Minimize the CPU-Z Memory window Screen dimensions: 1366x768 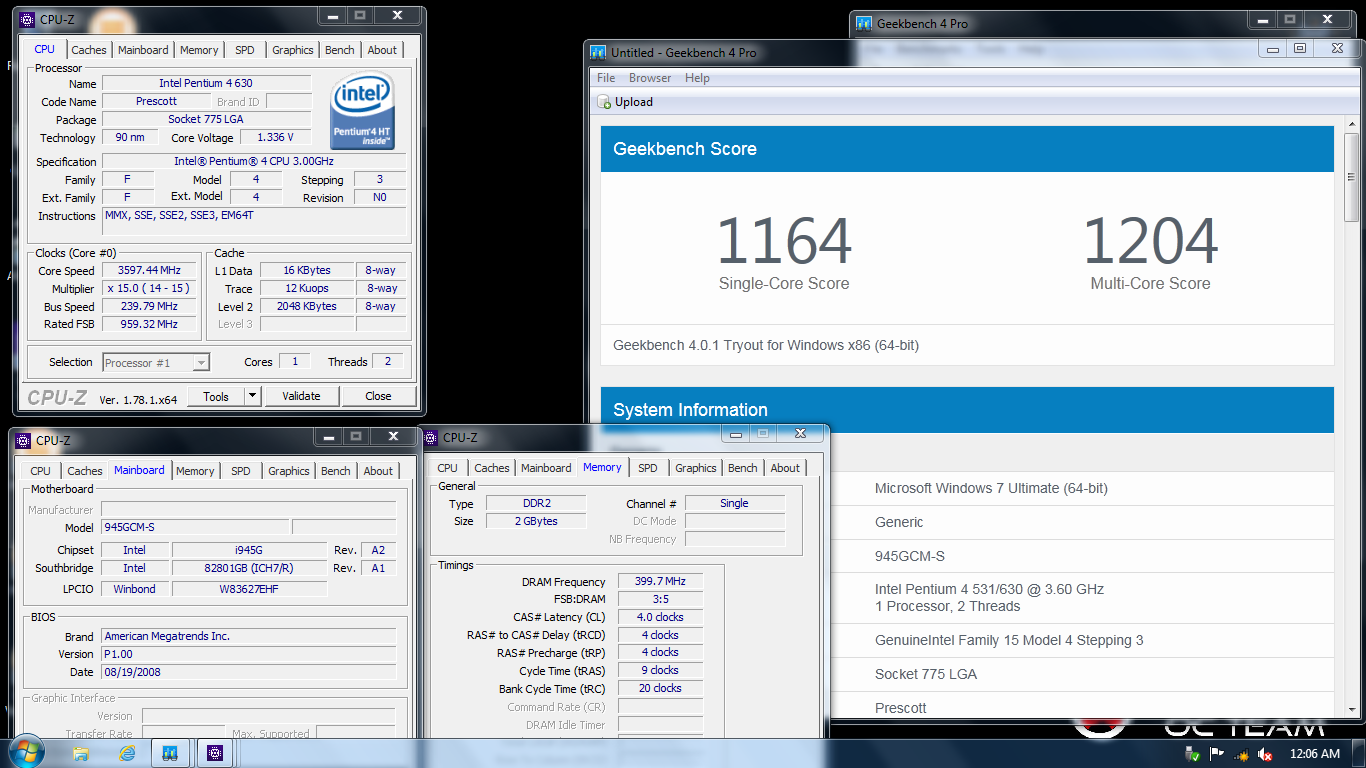coord(736,434)
